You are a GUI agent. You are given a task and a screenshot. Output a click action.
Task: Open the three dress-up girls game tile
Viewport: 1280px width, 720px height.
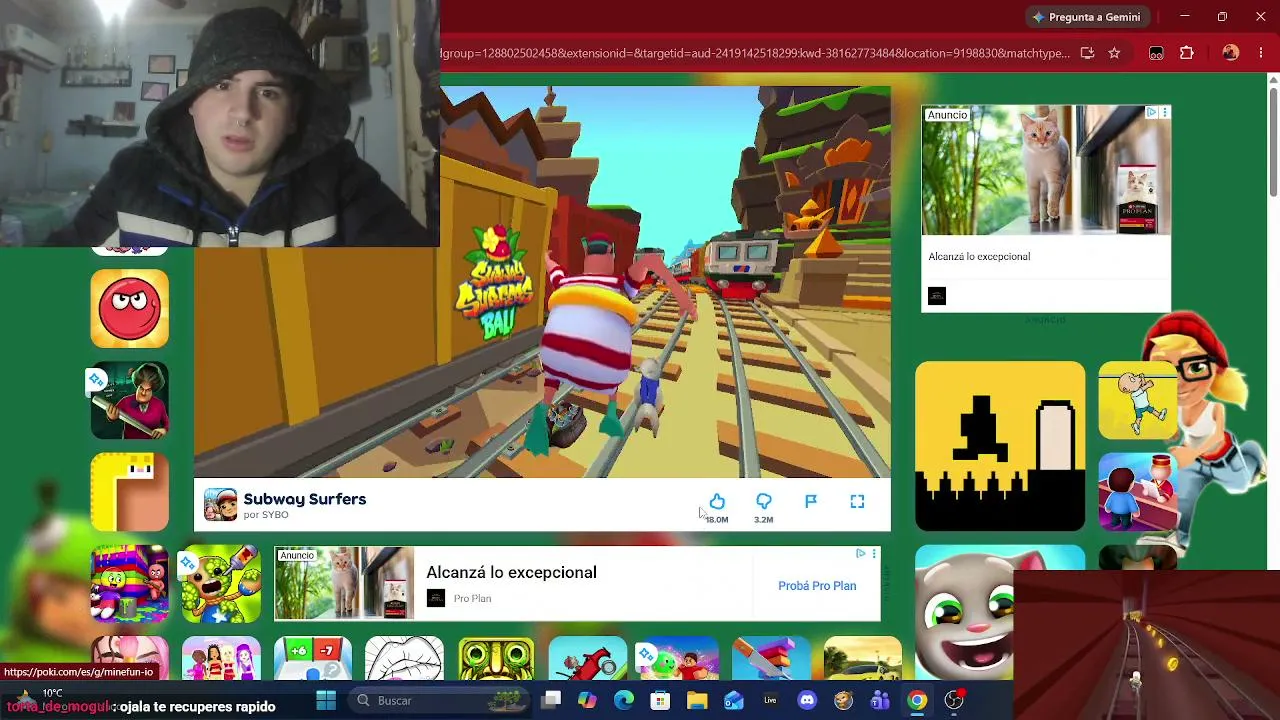pos(221,658)
